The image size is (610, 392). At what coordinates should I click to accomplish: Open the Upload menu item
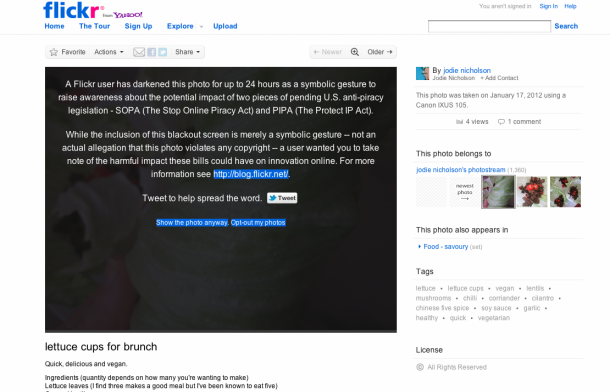click(x=225, y=26)
